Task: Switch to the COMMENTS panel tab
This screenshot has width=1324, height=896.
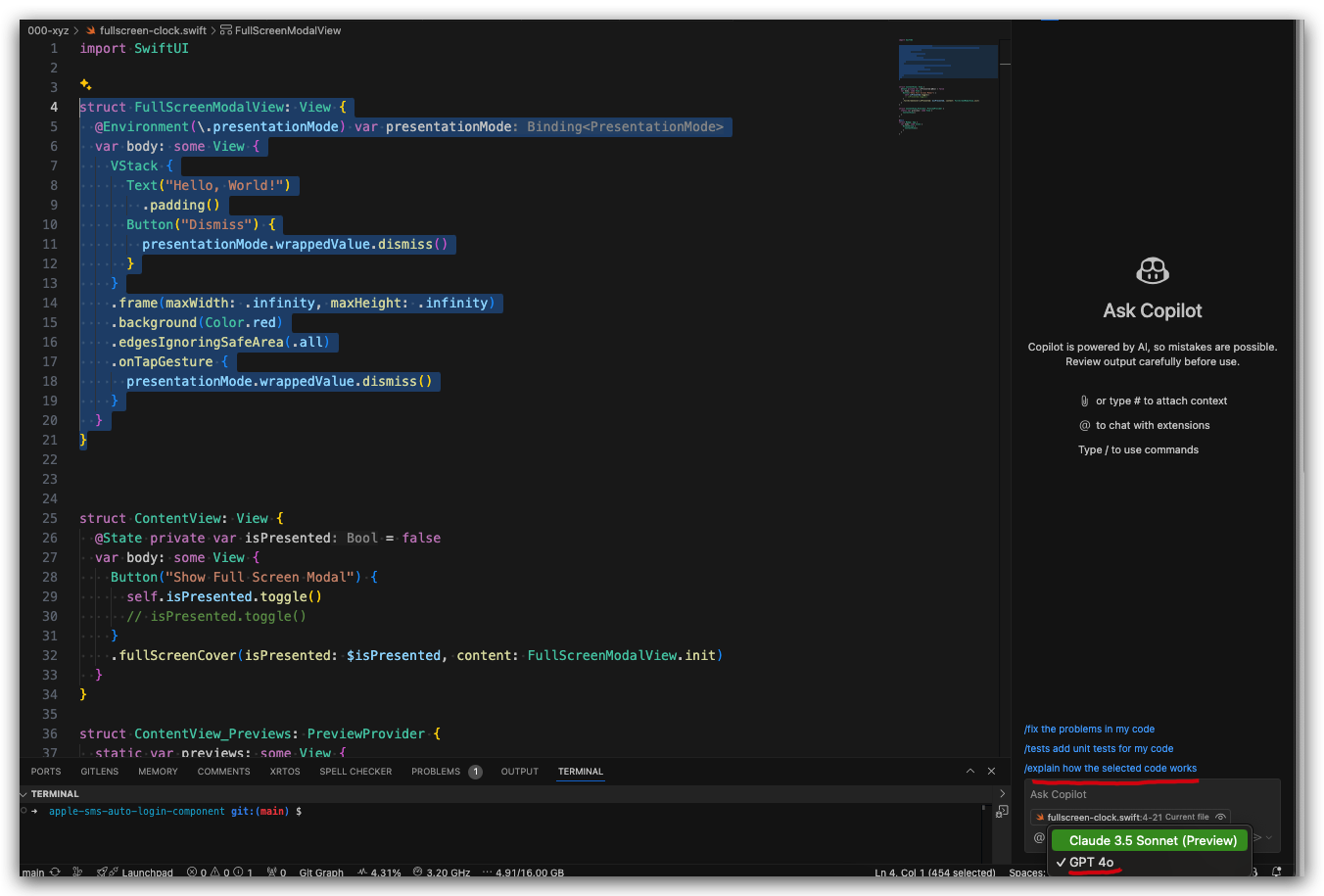Action: coord(223,772)
